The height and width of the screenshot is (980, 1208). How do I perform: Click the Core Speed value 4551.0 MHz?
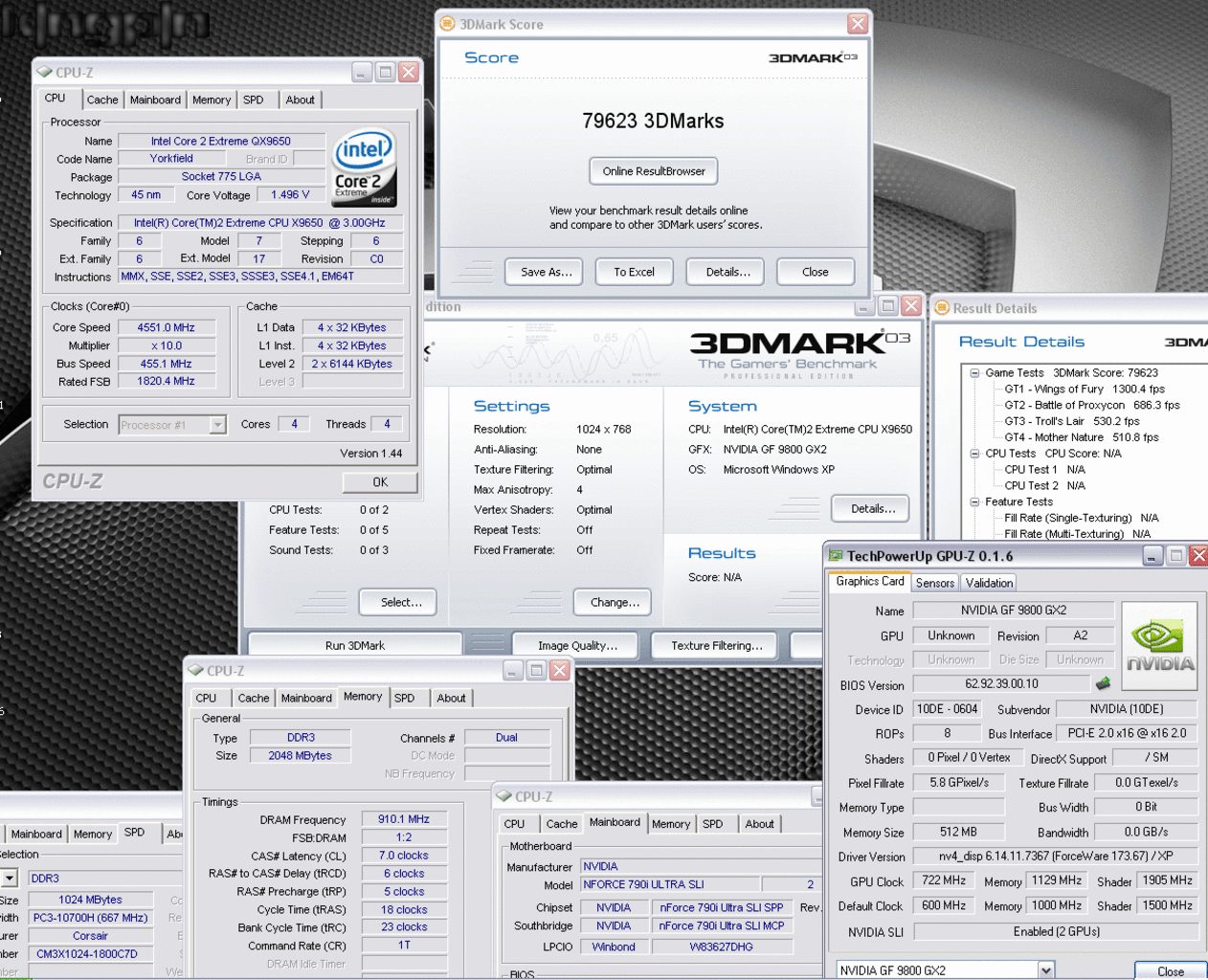[x=166, y=327]
